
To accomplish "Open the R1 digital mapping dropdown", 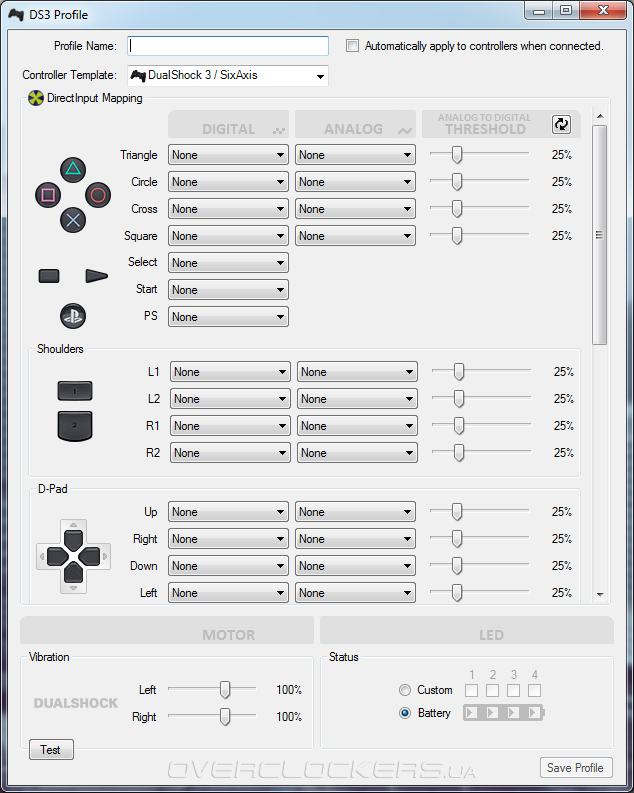I will tap(231, 426).
